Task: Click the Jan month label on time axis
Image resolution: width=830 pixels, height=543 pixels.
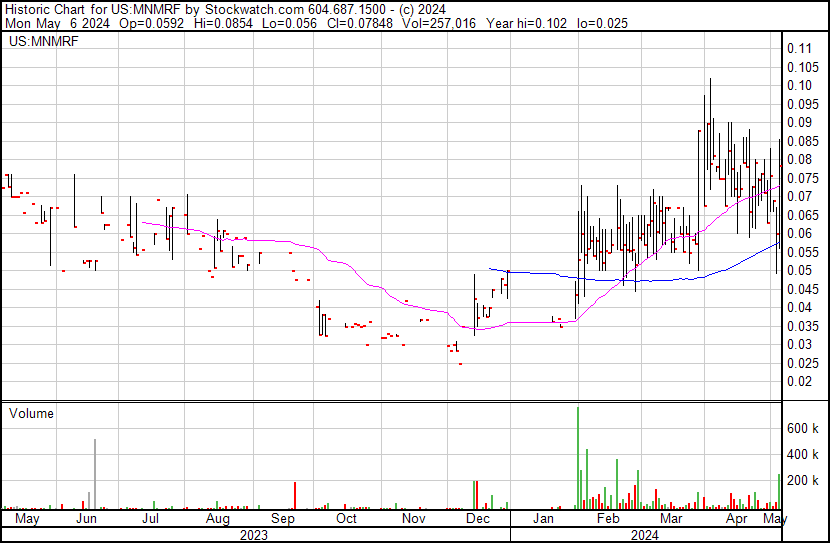Action: coord(544,520)
